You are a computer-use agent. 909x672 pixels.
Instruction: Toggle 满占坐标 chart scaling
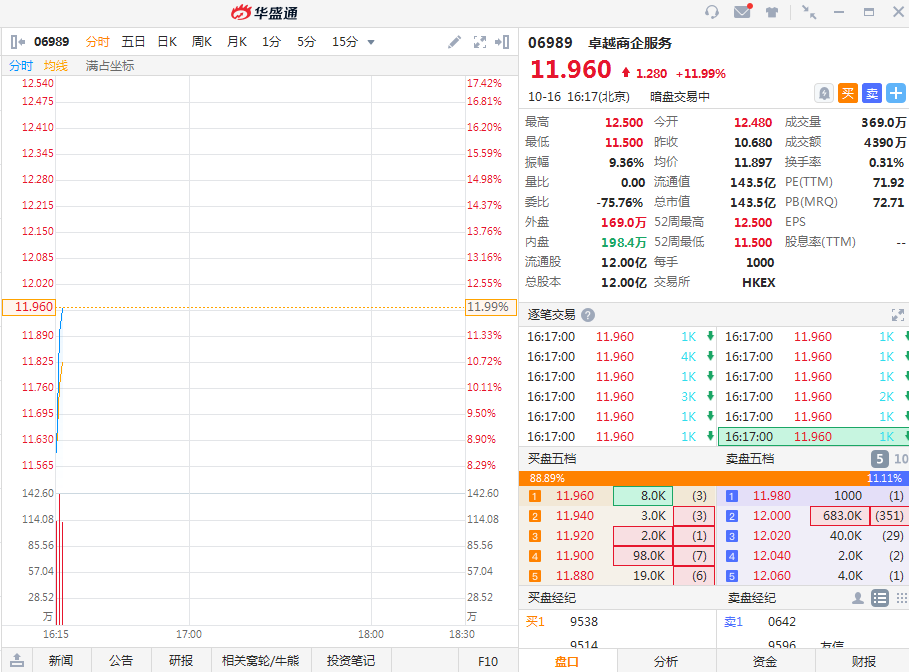pos(109,66)
